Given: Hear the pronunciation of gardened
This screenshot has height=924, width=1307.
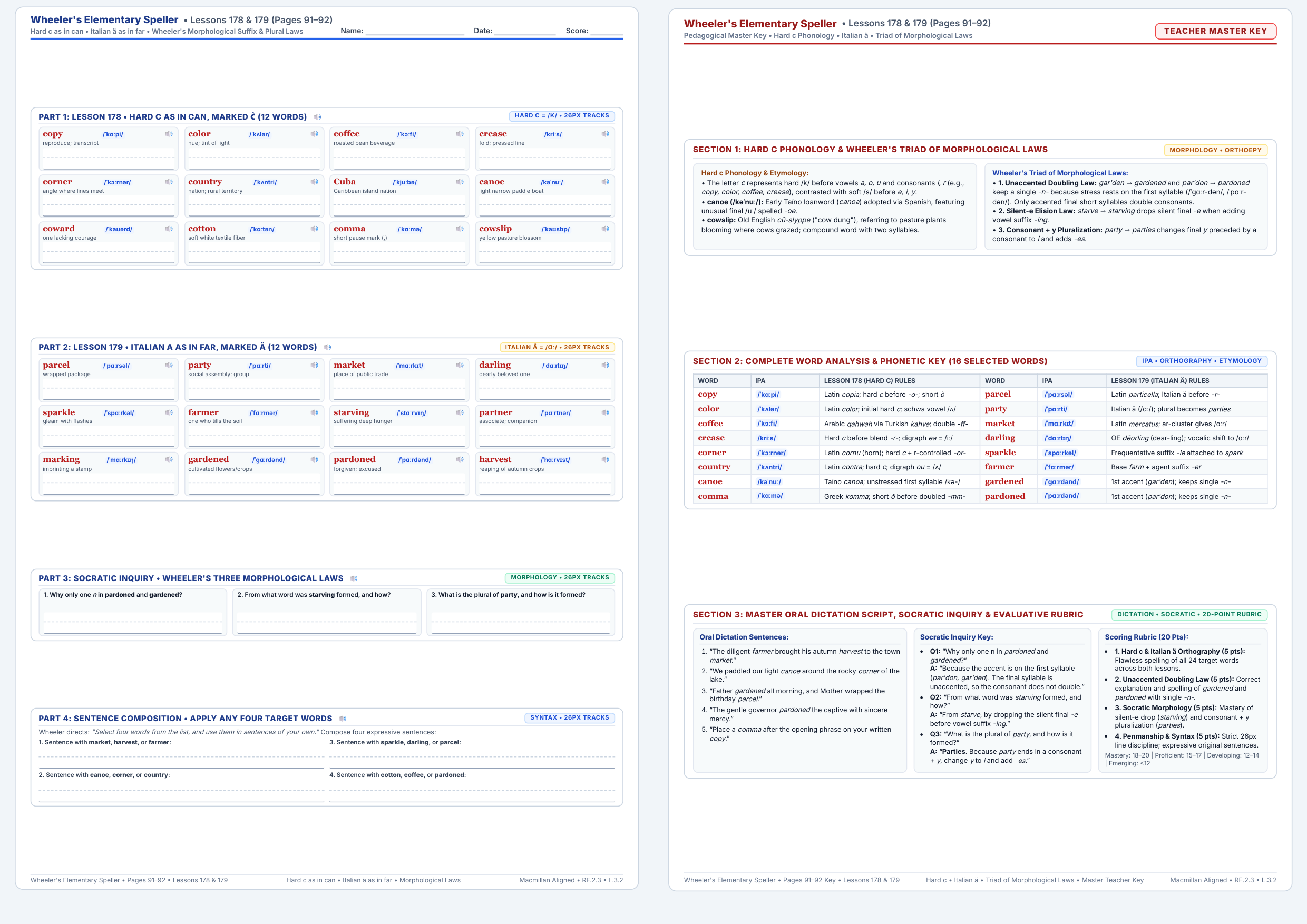Looking at the screenshot, I should pos(314,459).
